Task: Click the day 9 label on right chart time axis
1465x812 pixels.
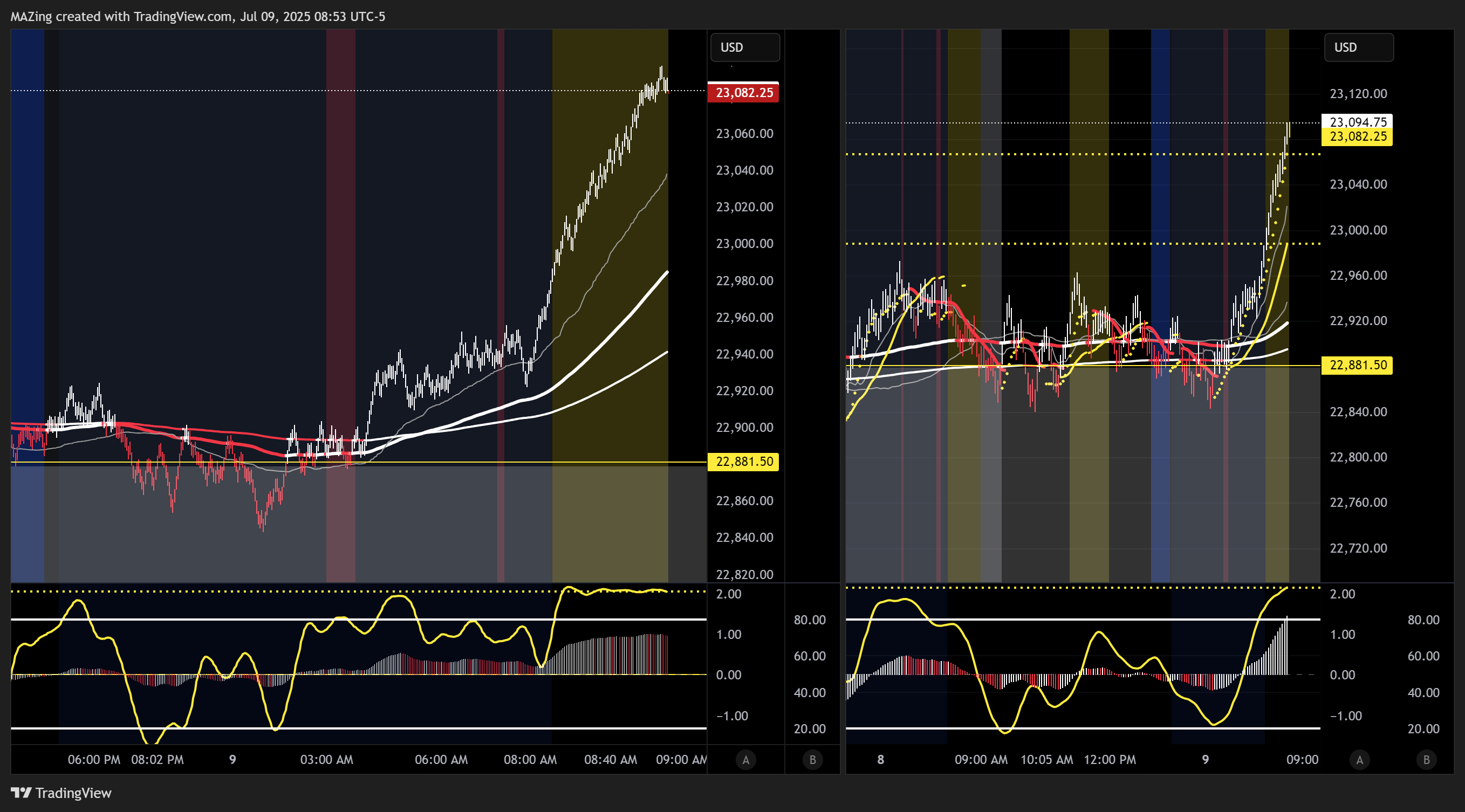Action: pyautogui.click(x=1205, y=760)
